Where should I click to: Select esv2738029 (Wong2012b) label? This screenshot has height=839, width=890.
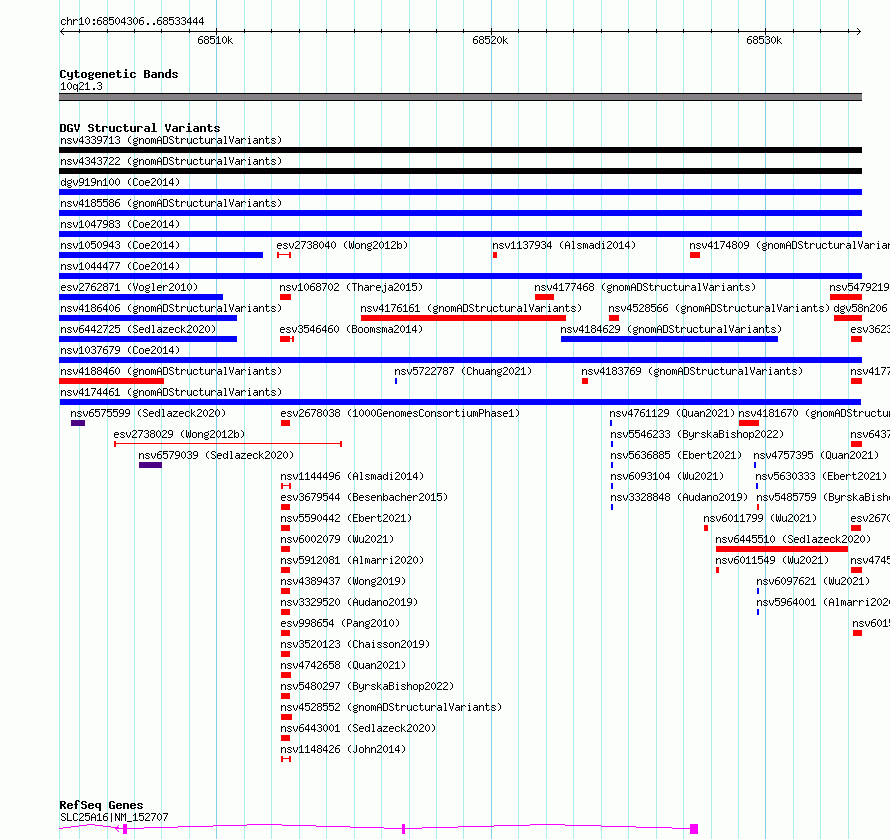click(179, 434)
